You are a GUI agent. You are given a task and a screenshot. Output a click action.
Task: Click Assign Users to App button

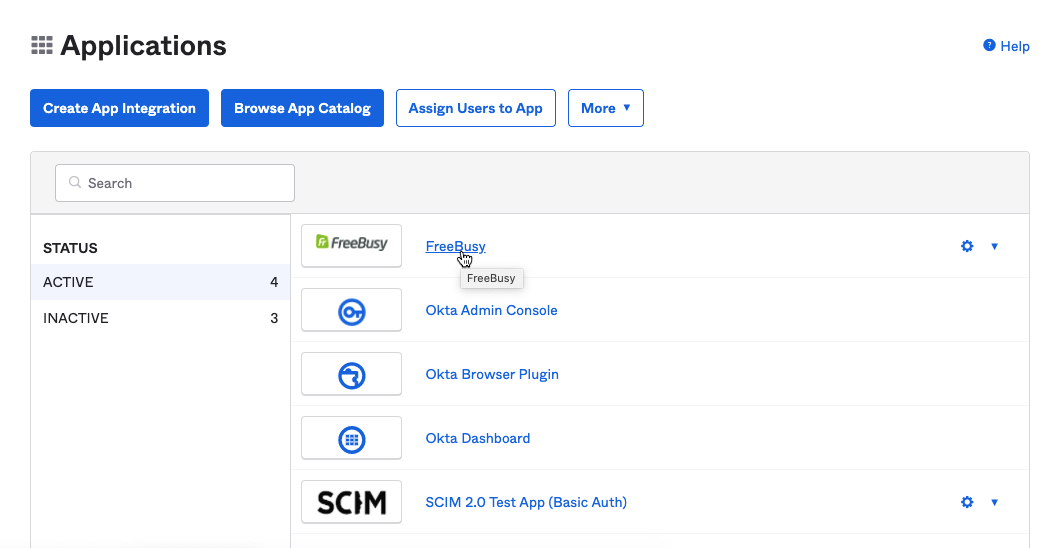[475, 108]
